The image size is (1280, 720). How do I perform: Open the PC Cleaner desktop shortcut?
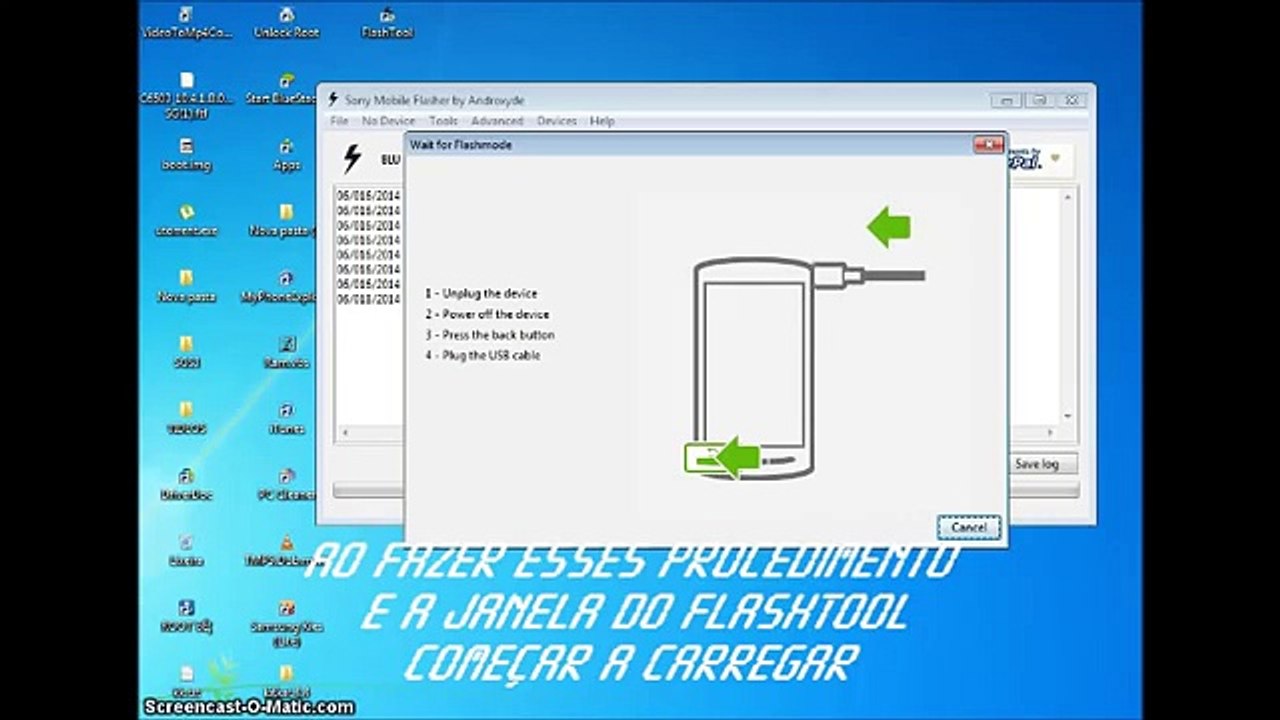point(286,484)
